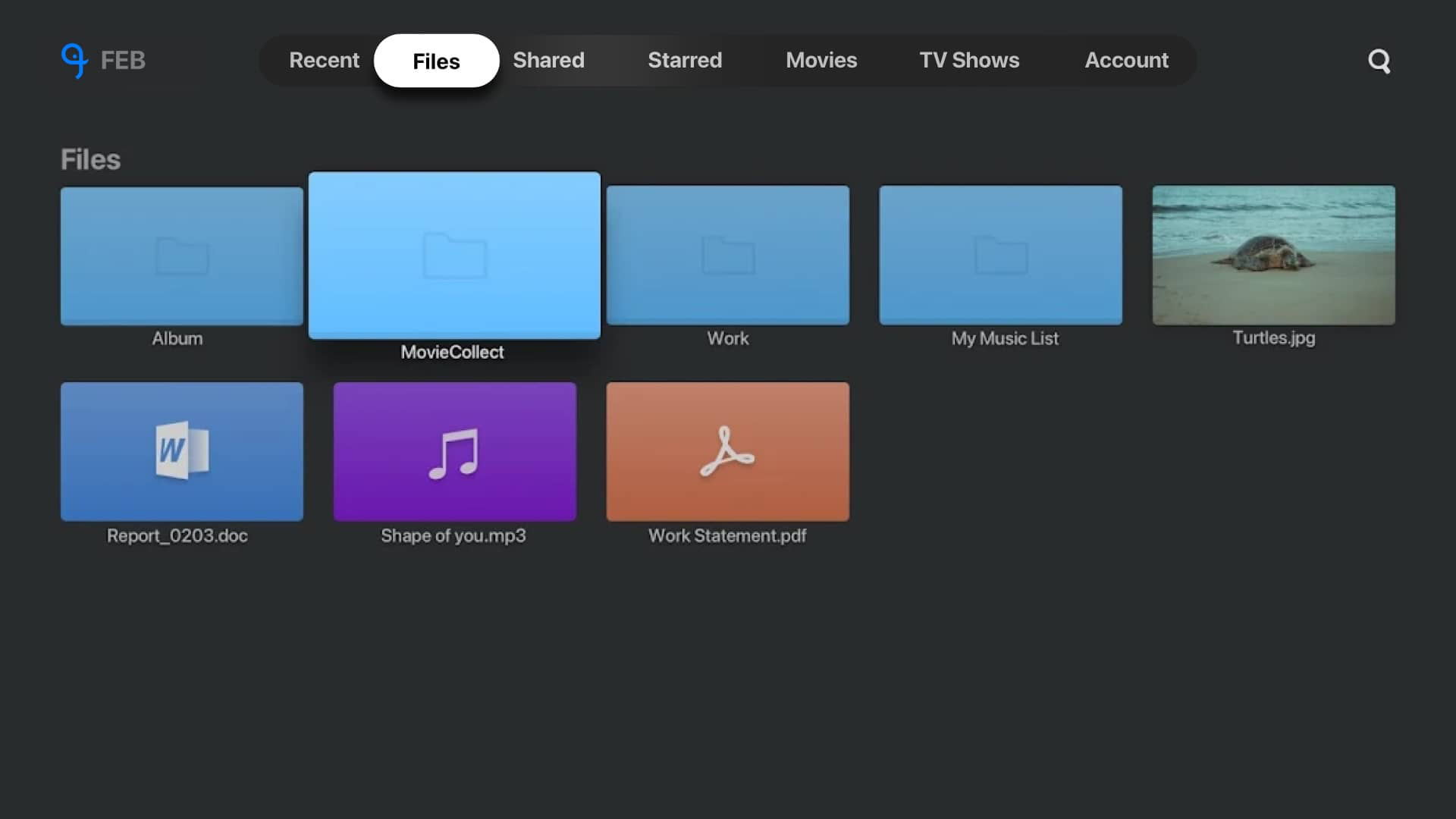The width and height of the screenshot is (1456, 819).
Task: Click the Shape of you.mp3 file name
Action: [453, 535]
